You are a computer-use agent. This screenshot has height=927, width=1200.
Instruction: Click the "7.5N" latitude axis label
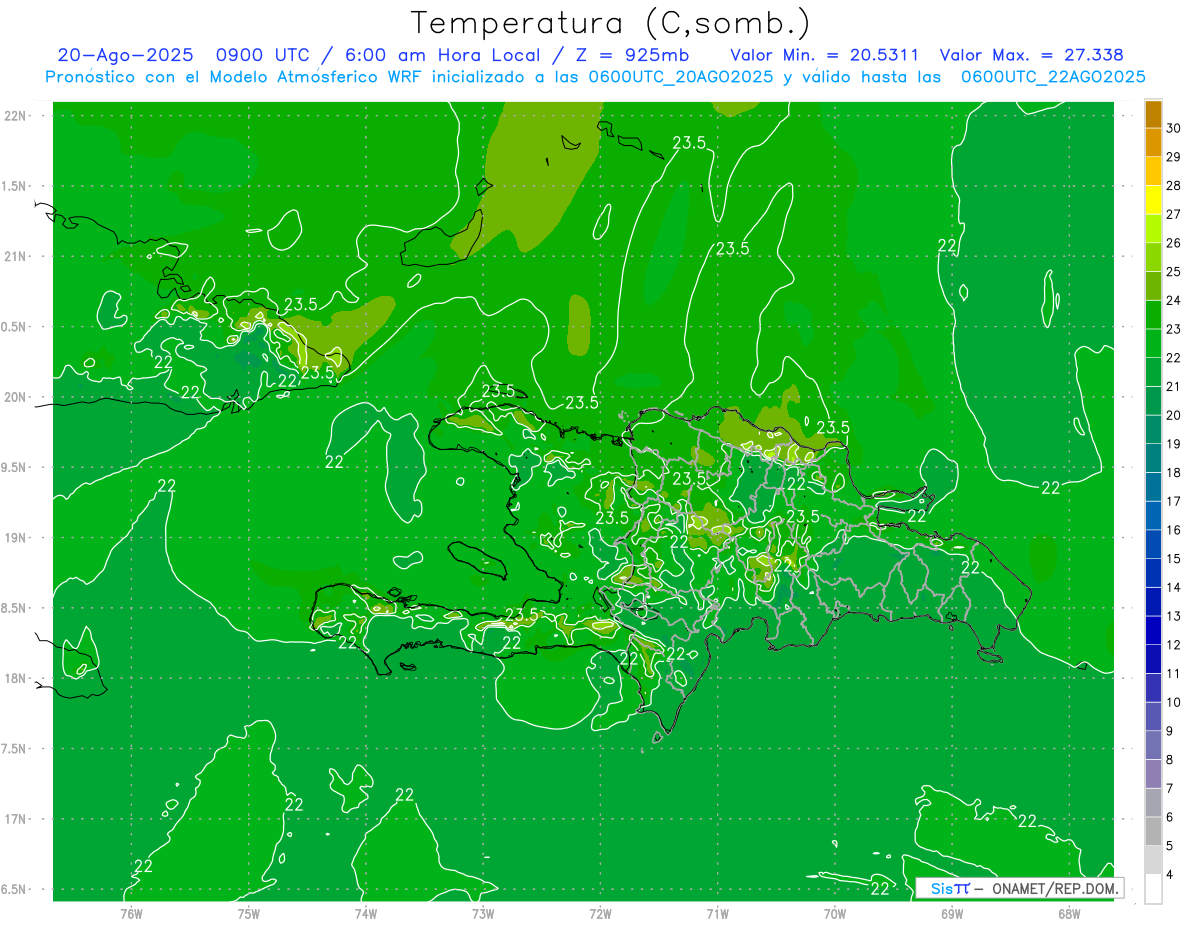coord(15,748)
